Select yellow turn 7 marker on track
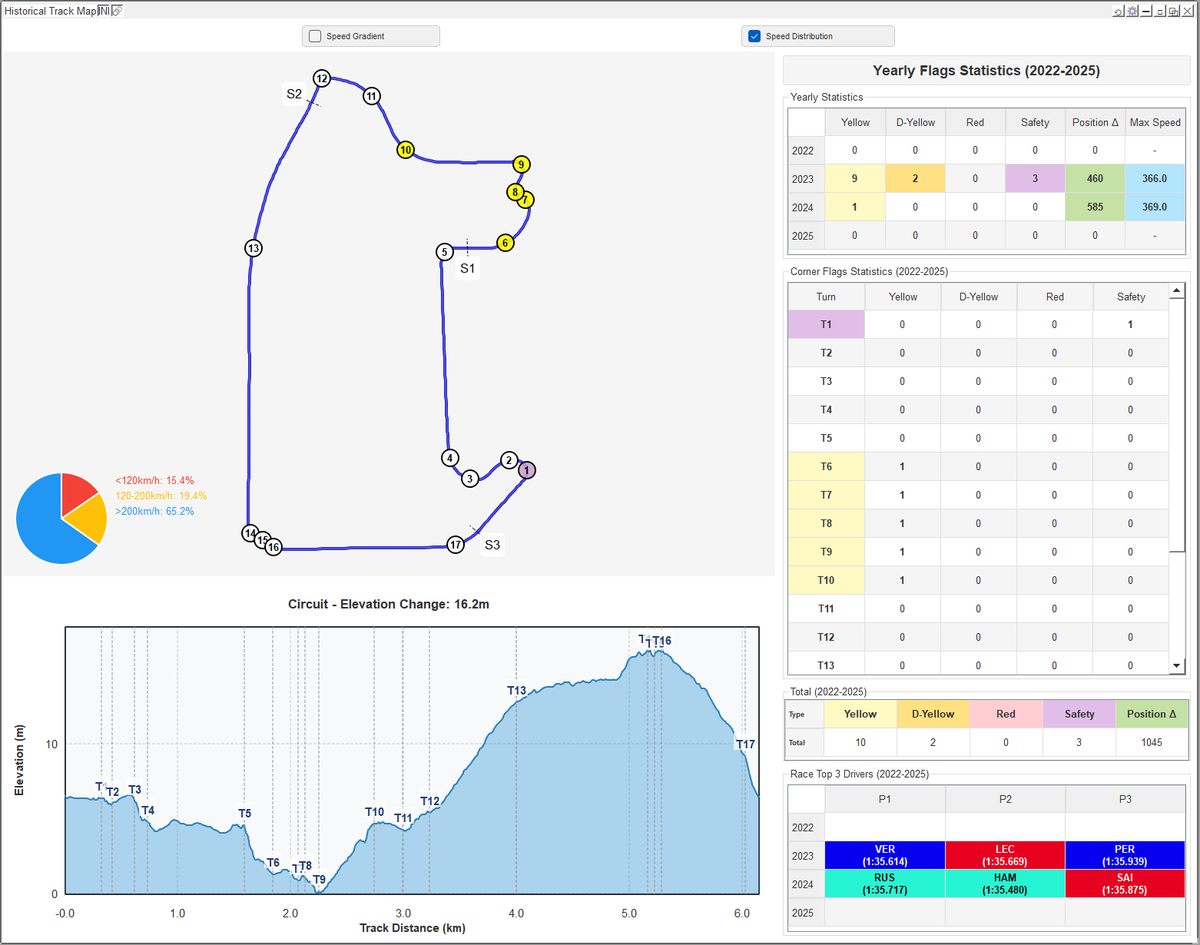 pyautogui.click(x=526, y=199)
